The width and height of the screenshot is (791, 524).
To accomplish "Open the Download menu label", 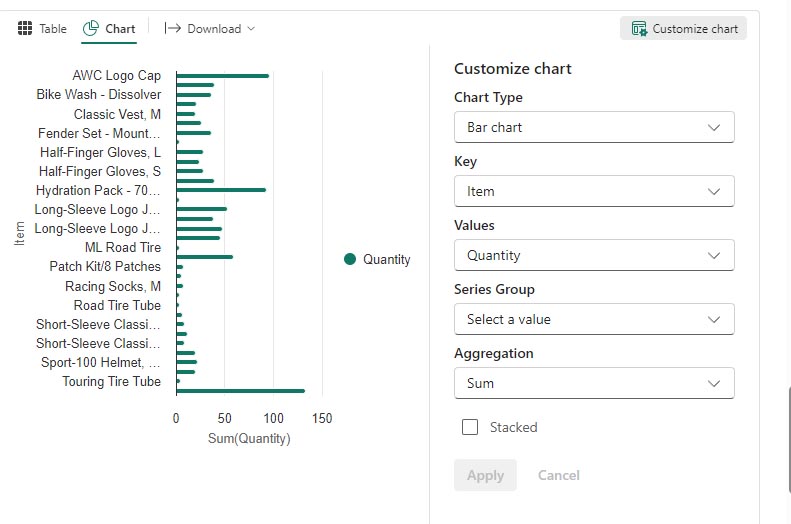I will click(214, 29).
